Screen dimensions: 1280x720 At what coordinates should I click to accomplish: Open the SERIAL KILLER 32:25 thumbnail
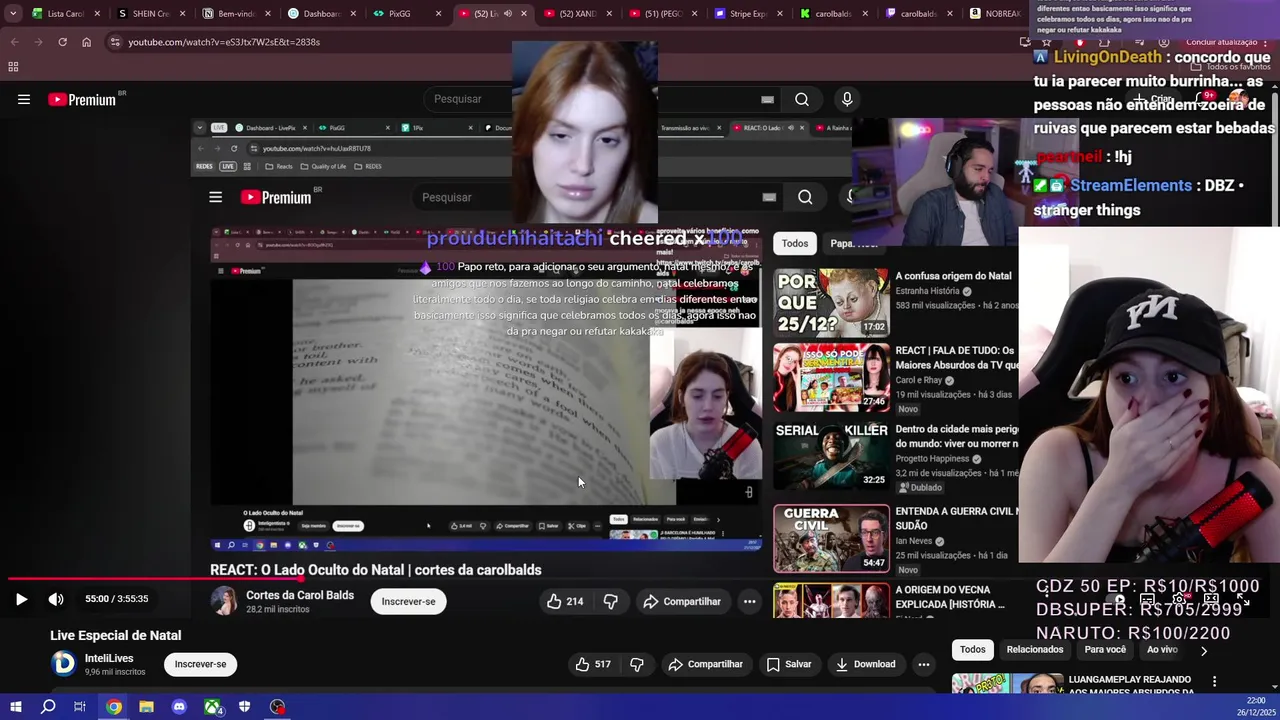coord(831,455)
